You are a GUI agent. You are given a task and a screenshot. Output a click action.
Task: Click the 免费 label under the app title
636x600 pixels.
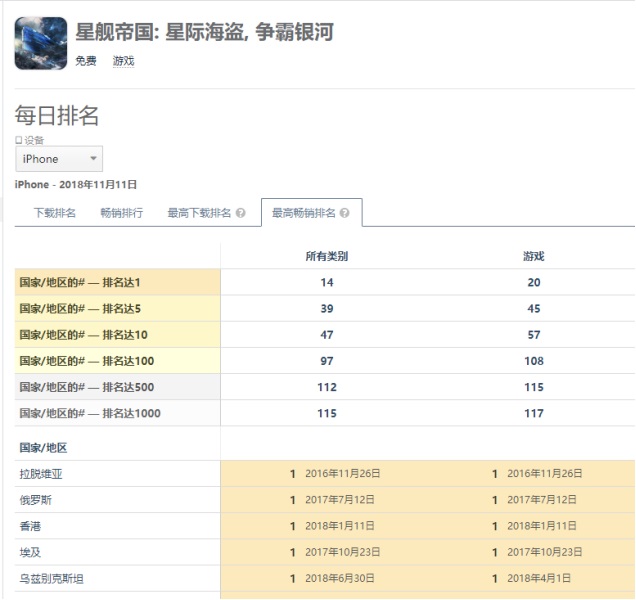(x=86, y=61)
